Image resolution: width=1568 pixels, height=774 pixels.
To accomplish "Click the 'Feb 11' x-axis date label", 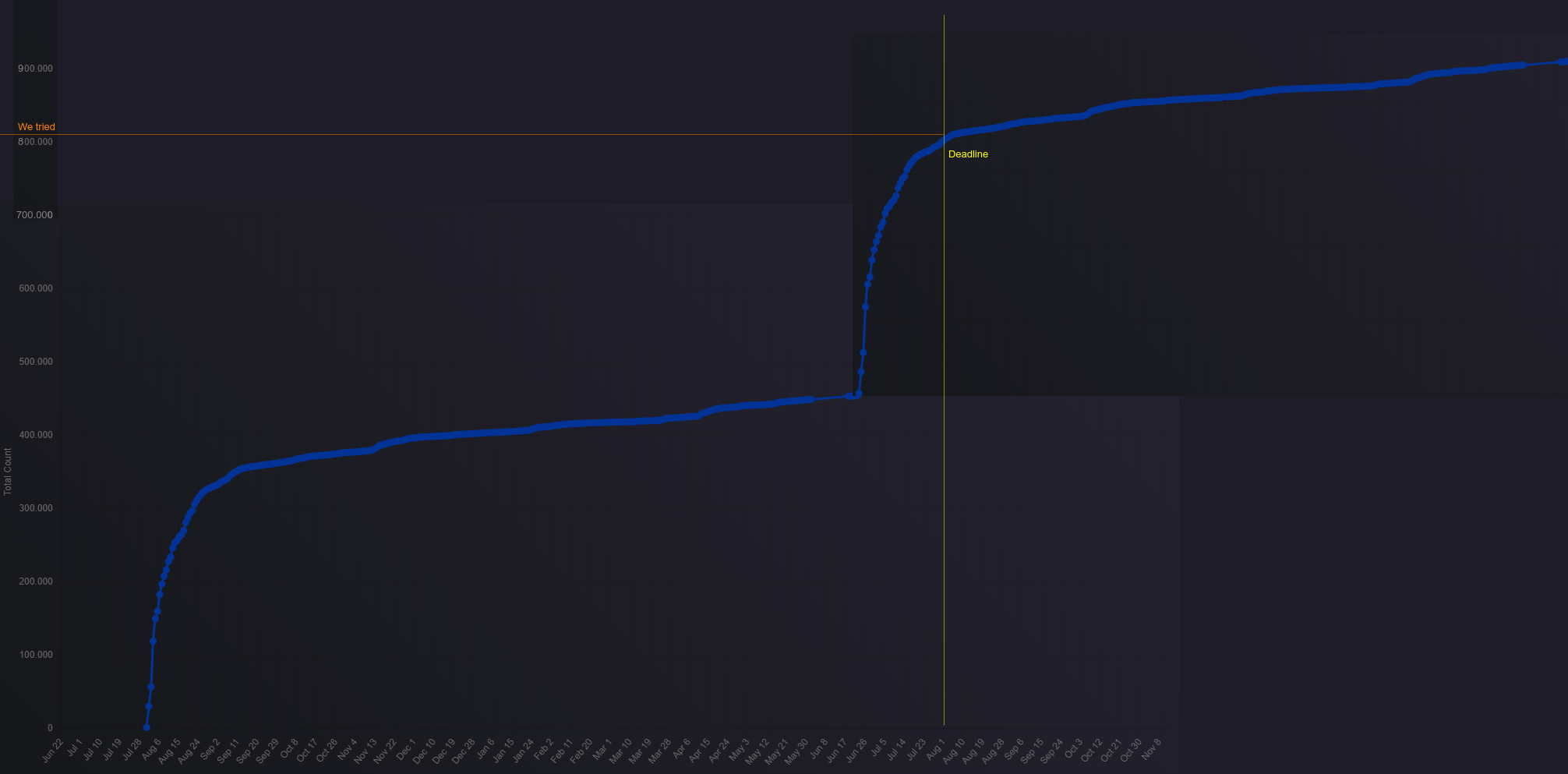I will point(562,750).
